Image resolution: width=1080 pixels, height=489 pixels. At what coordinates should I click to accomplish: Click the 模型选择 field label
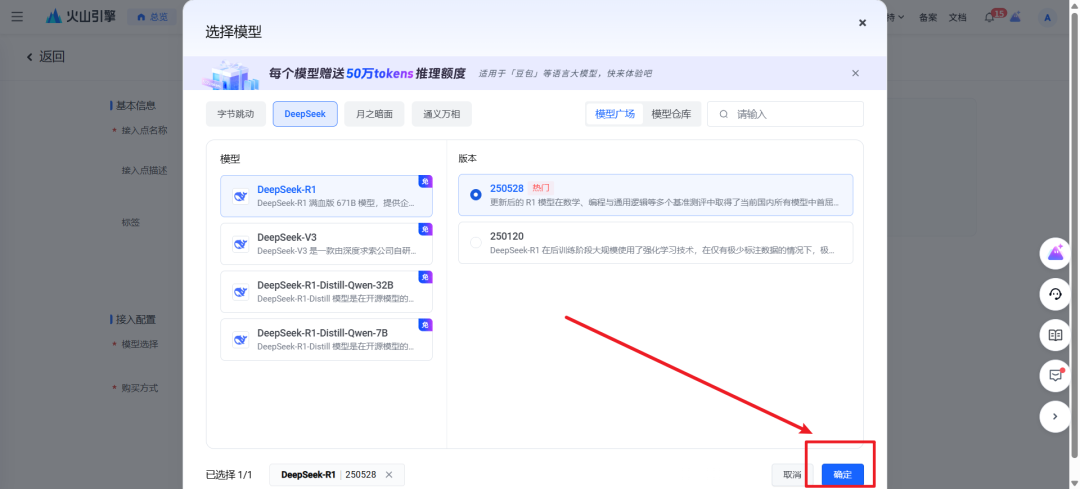click(x=139, y=344)
